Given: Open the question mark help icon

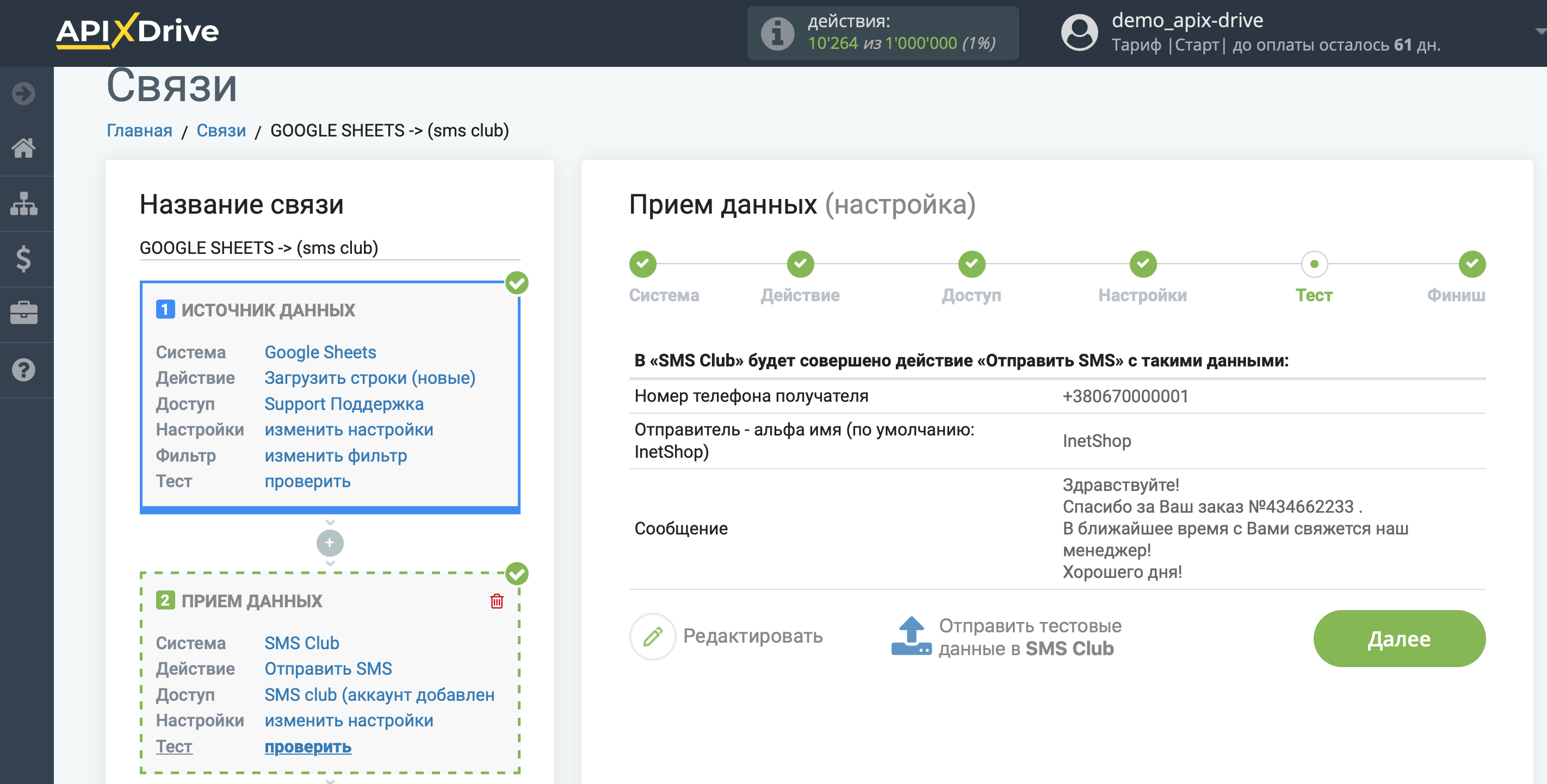Looking at the screenshot, I should pyautogui.click(x=23, y=369).
